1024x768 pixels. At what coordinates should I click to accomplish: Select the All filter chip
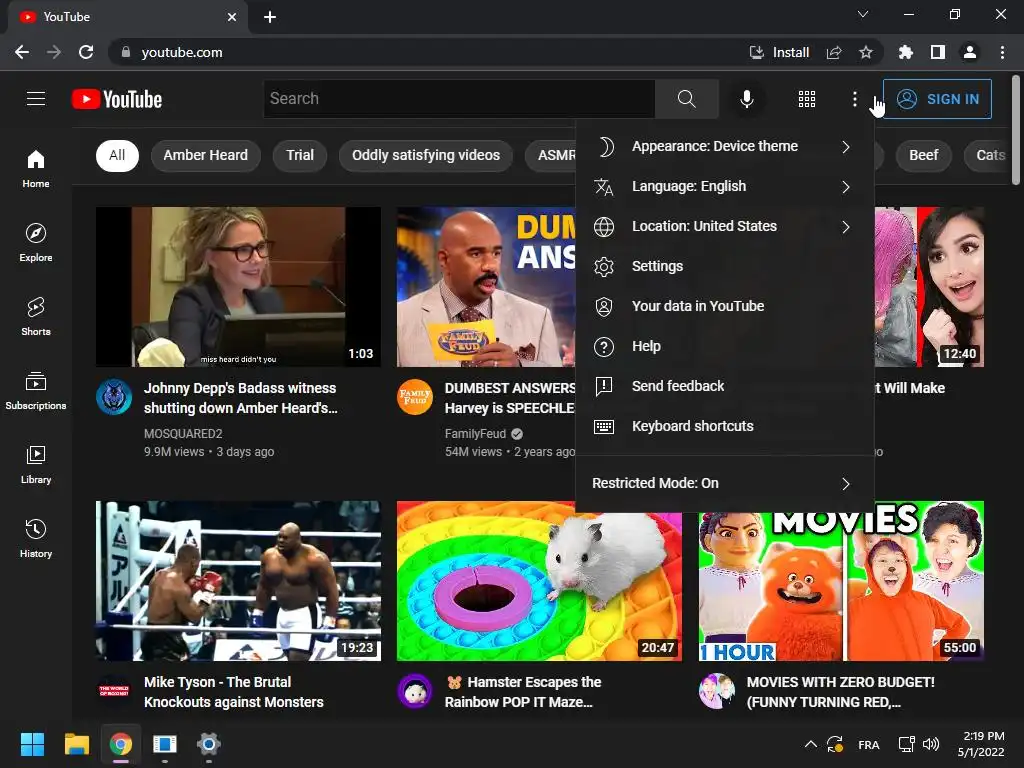(x=118, y=155)
